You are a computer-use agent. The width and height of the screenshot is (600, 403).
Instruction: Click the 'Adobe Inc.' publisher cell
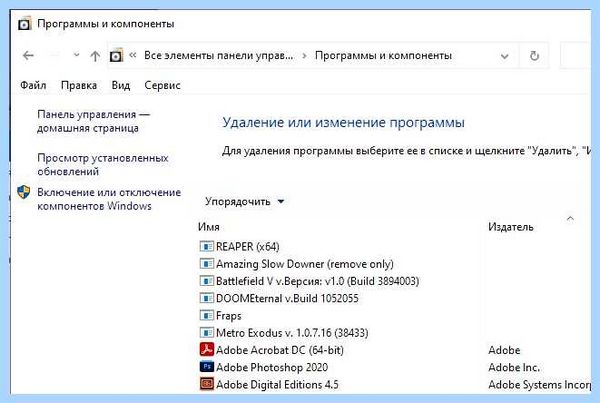coord(514,367)
